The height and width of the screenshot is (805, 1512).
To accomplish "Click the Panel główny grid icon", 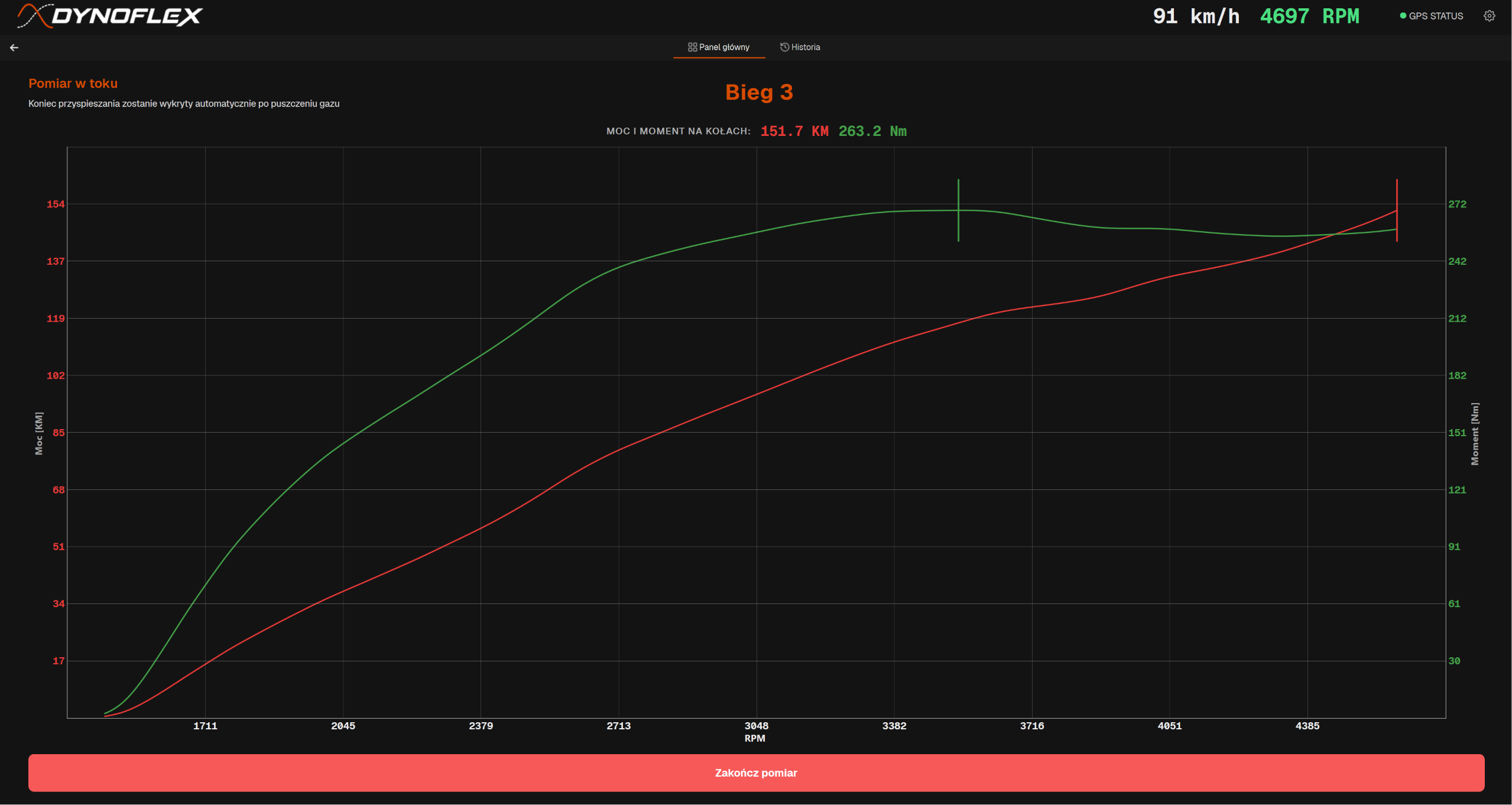I will (692, 47).
